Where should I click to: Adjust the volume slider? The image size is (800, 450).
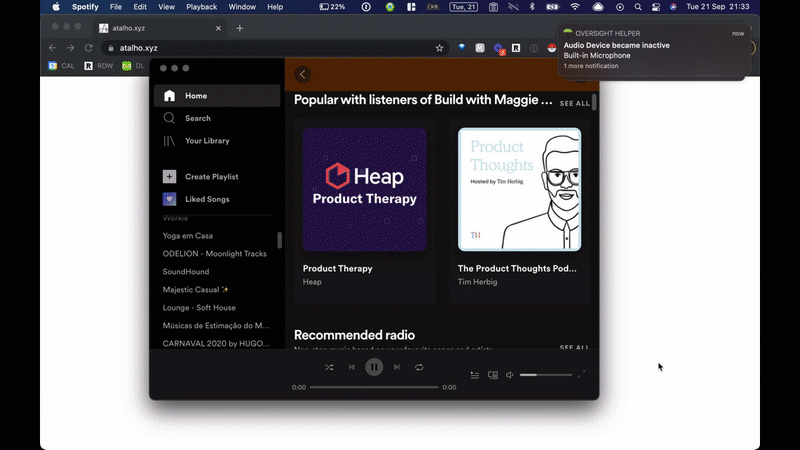tap(545, 375)
